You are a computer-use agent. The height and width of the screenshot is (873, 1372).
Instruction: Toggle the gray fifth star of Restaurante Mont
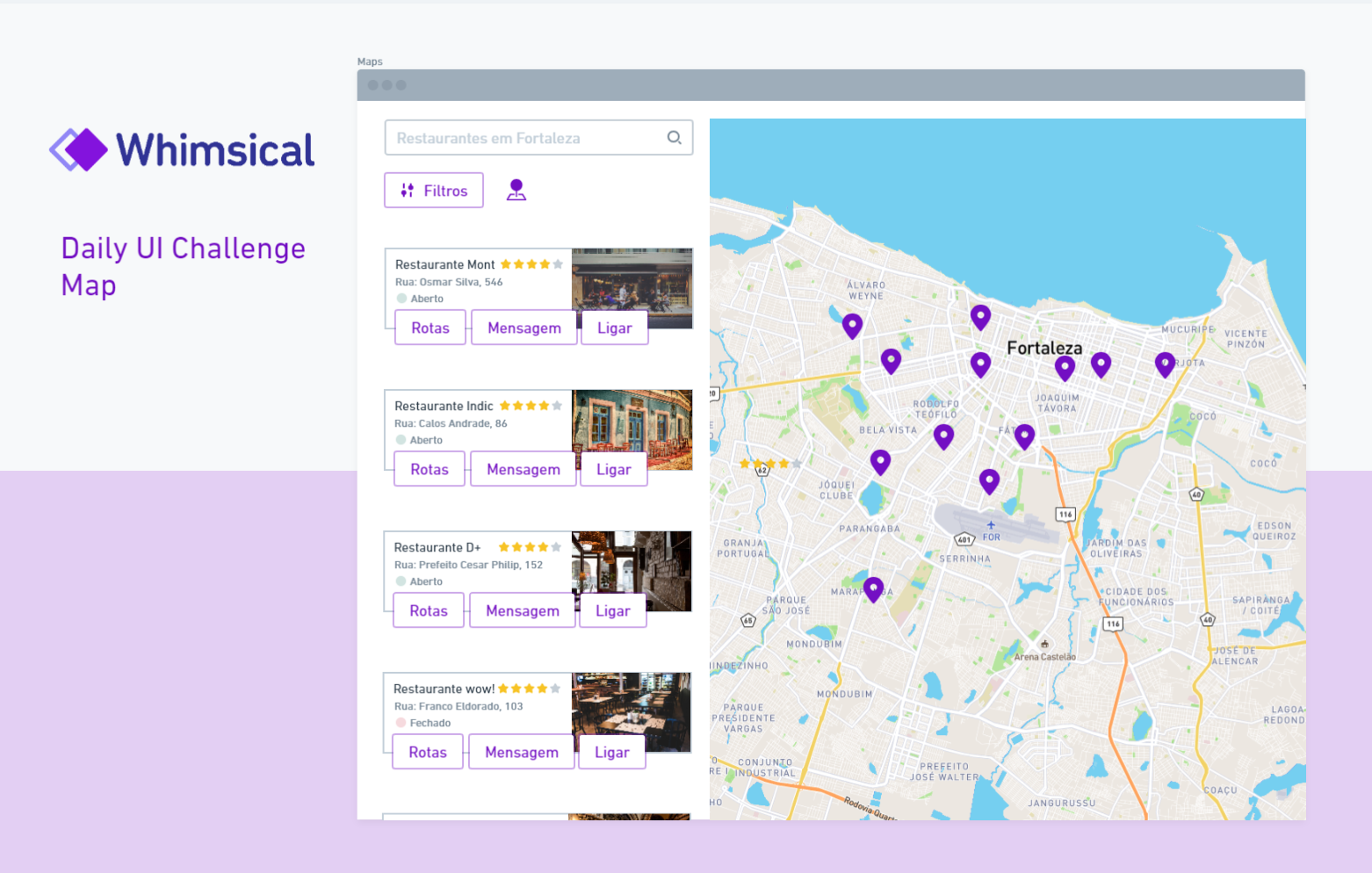click(559, 263)
